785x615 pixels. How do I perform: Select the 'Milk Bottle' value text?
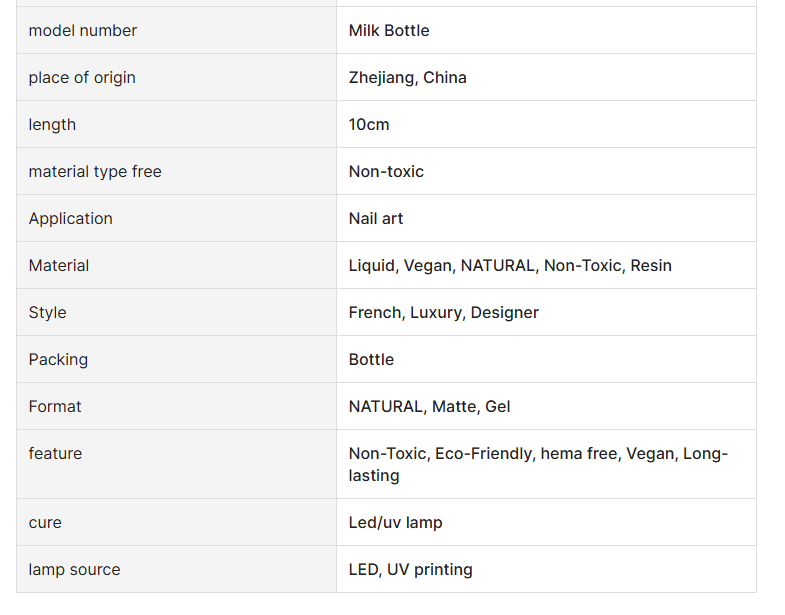[388, 31]
